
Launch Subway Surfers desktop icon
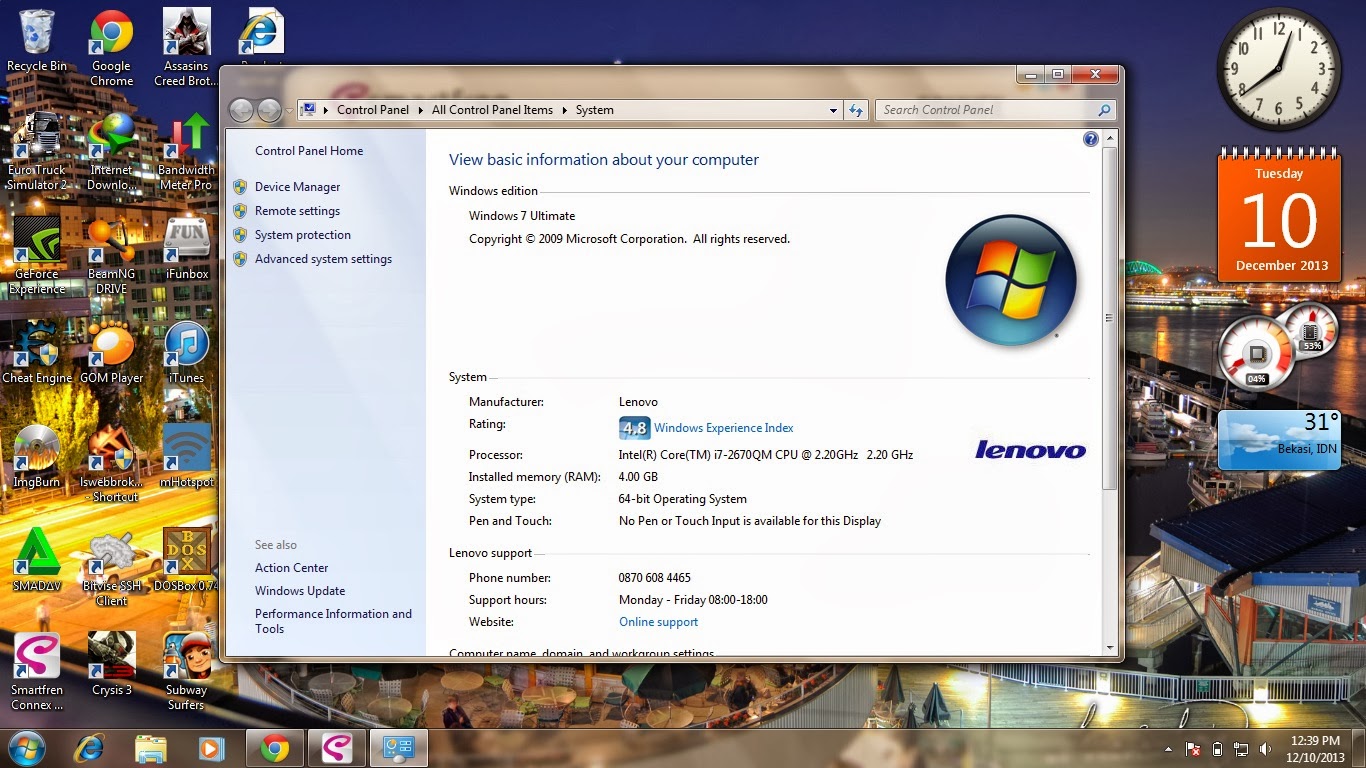(186, 671)
